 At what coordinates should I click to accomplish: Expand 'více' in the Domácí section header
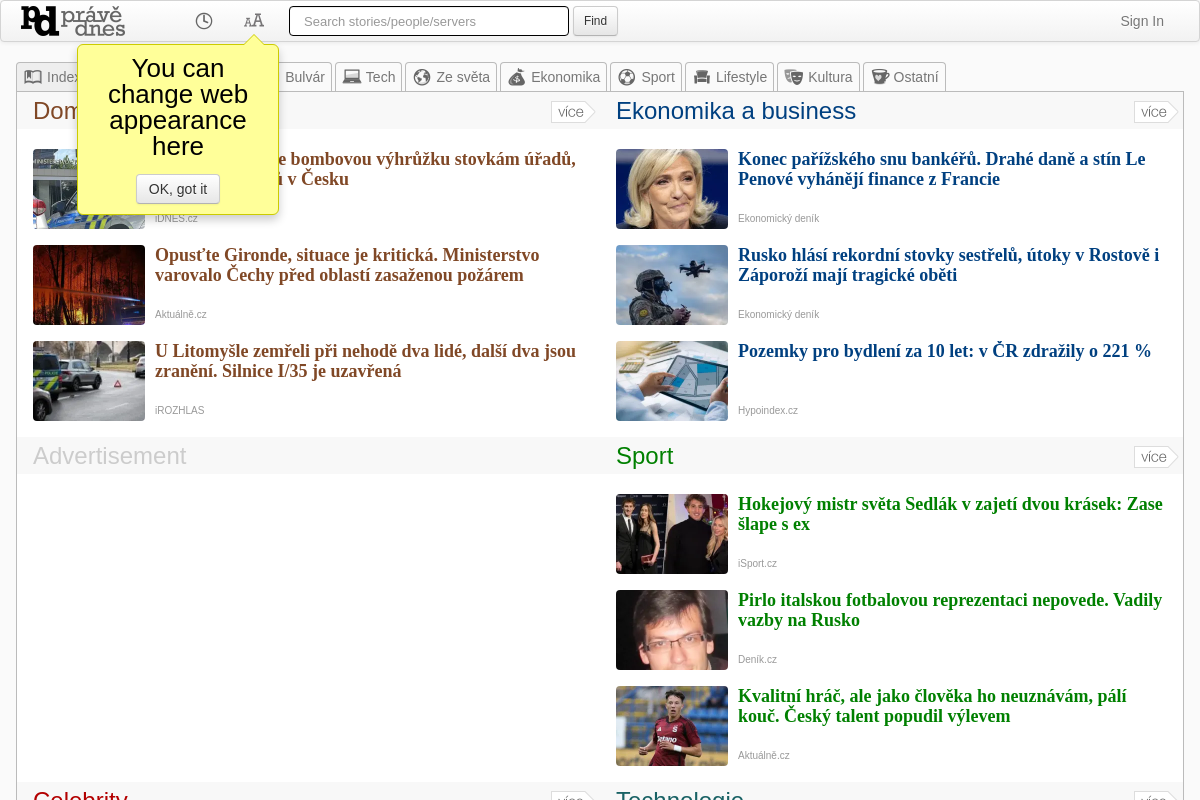tap(572, 112)
